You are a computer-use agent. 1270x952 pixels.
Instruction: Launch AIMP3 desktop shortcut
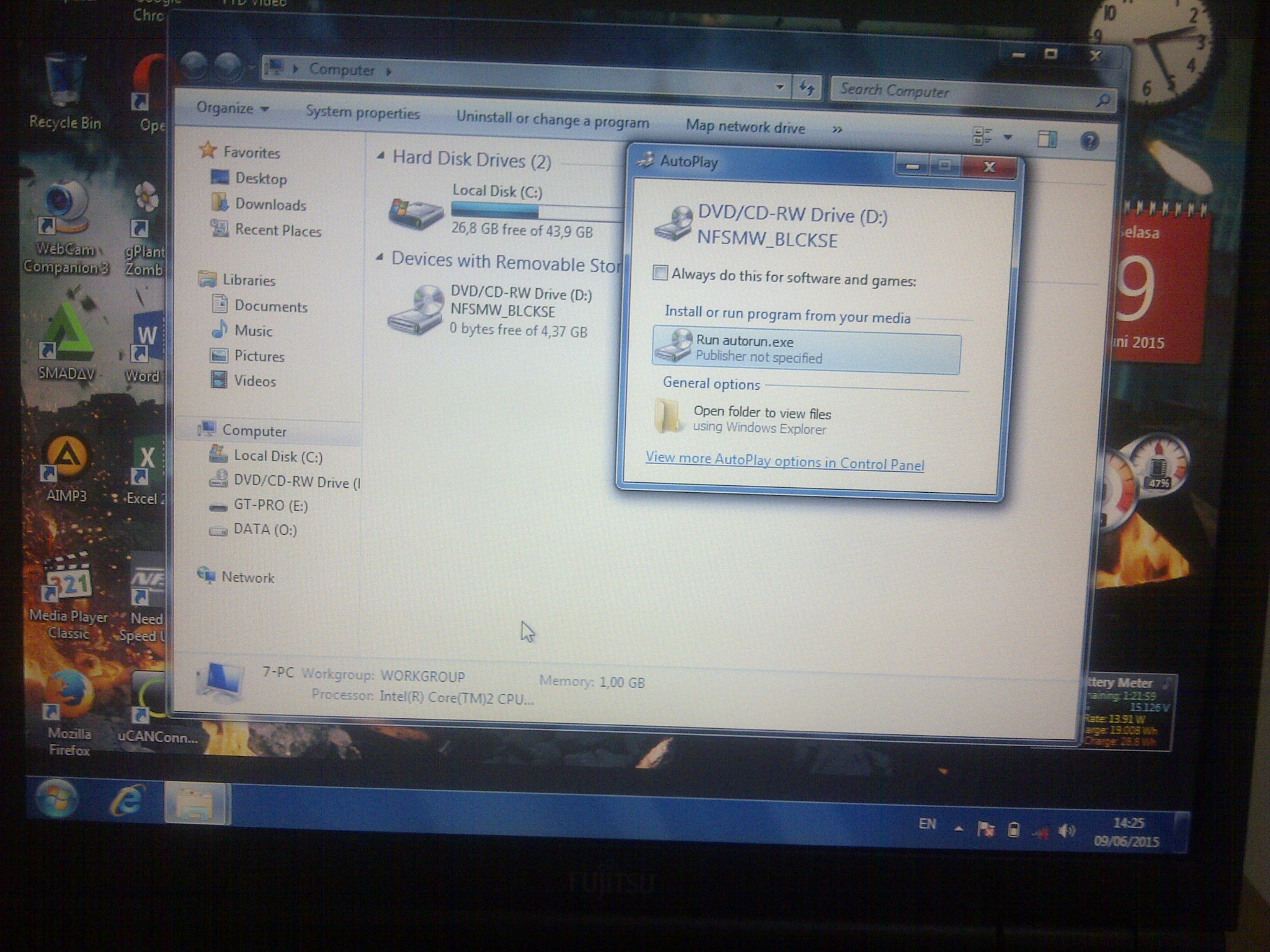[66, 469]
